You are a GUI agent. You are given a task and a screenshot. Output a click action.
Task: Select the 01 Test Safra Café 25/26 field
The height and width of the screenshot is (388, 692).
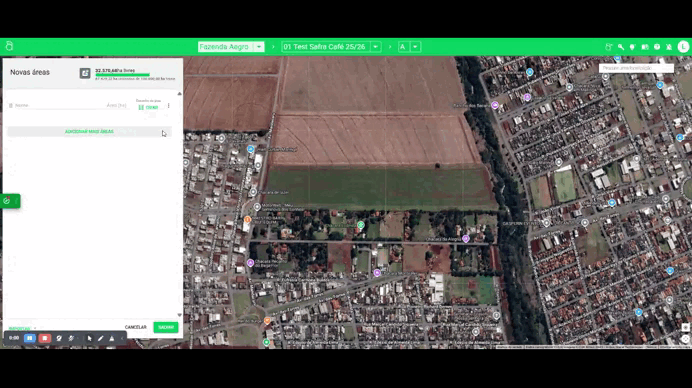(326, 47)
